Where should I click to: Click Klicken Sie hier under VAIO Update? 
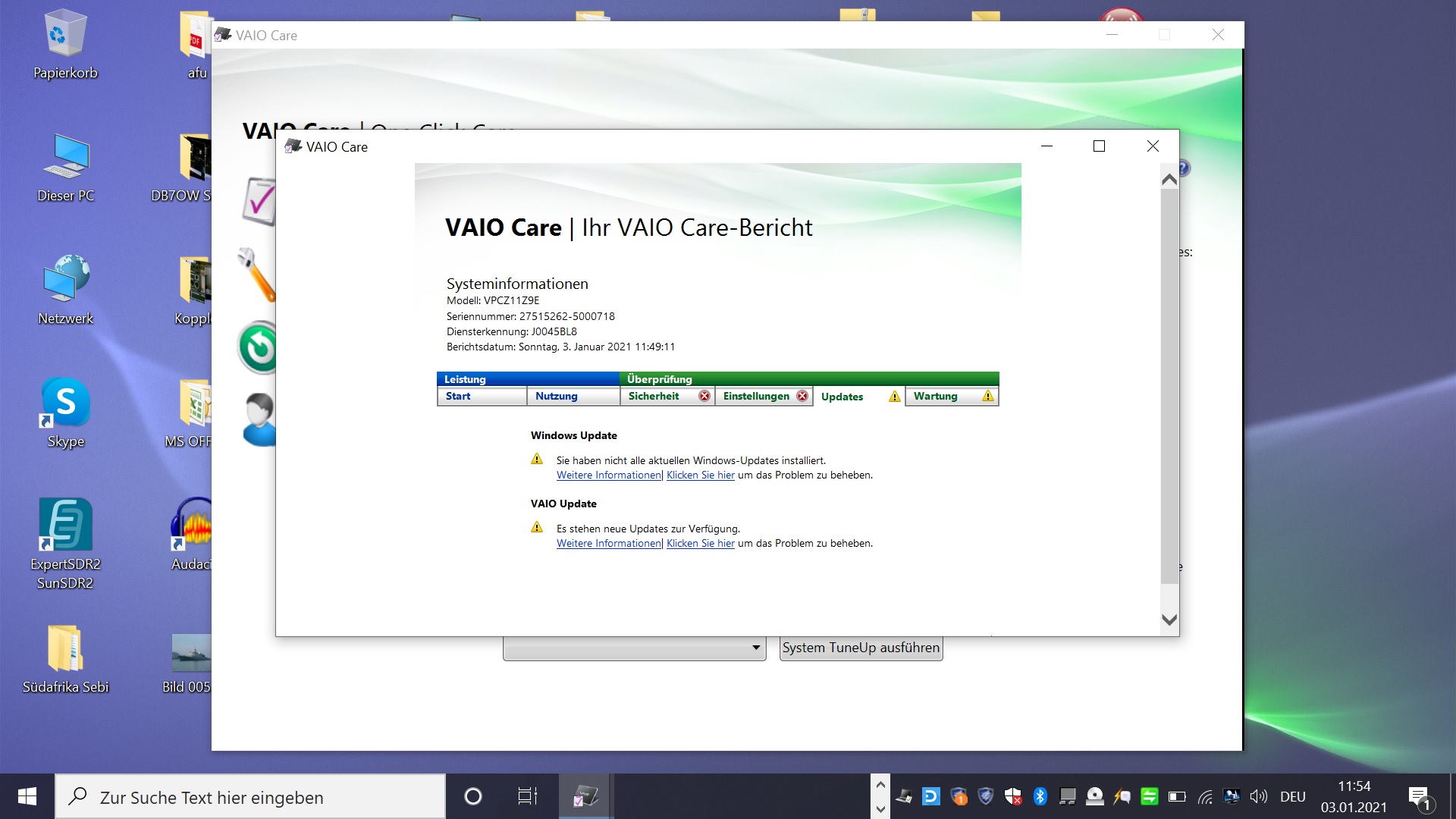[x=700, y=544]
